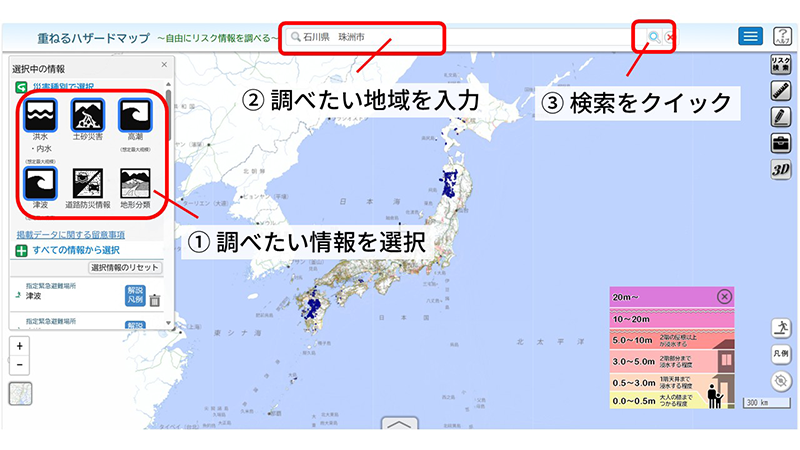
Task: Click the 10~20m legend color band
Action: tap(672, 318)
